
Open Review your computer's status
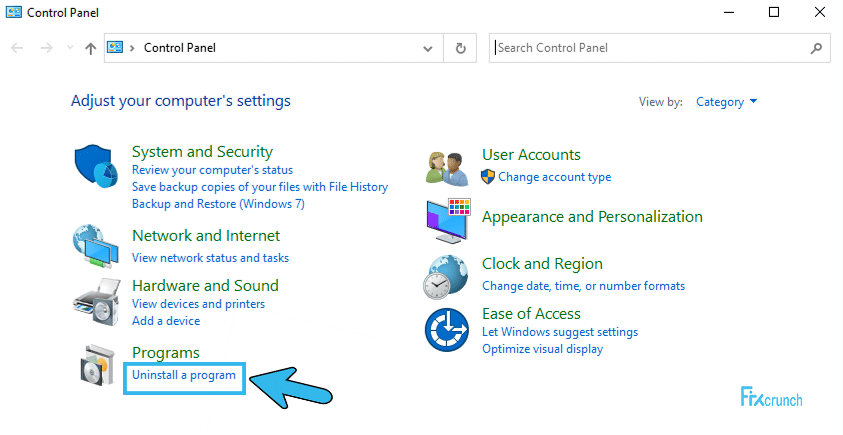pos(212,170)
